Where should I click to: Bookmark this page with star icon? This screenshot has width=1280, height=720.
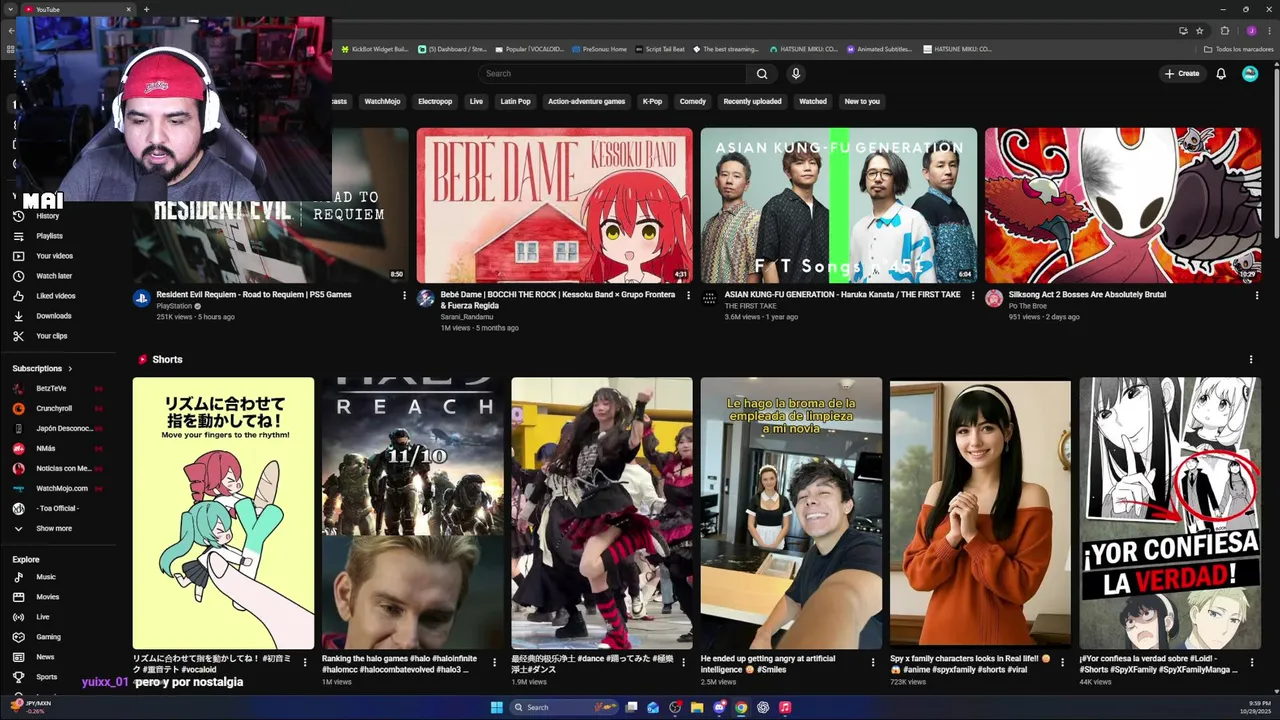click(1200, 31)
